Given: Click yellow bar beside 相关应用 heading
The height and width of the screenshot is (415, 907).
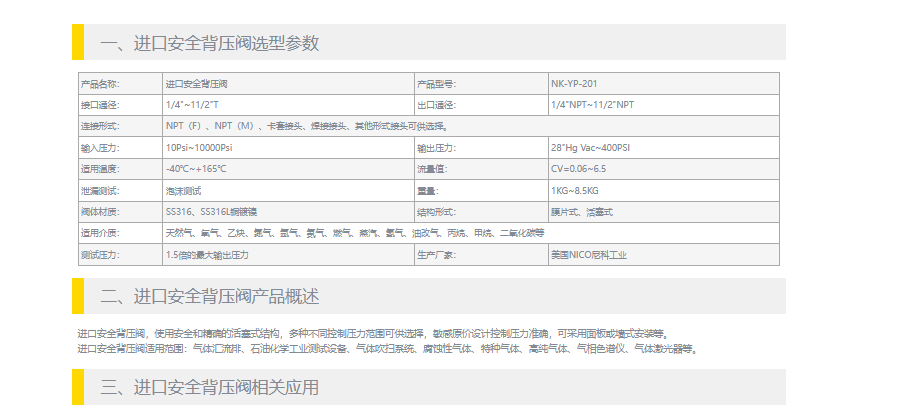Looking at the screenshot, I should click(x=78, y=387).
